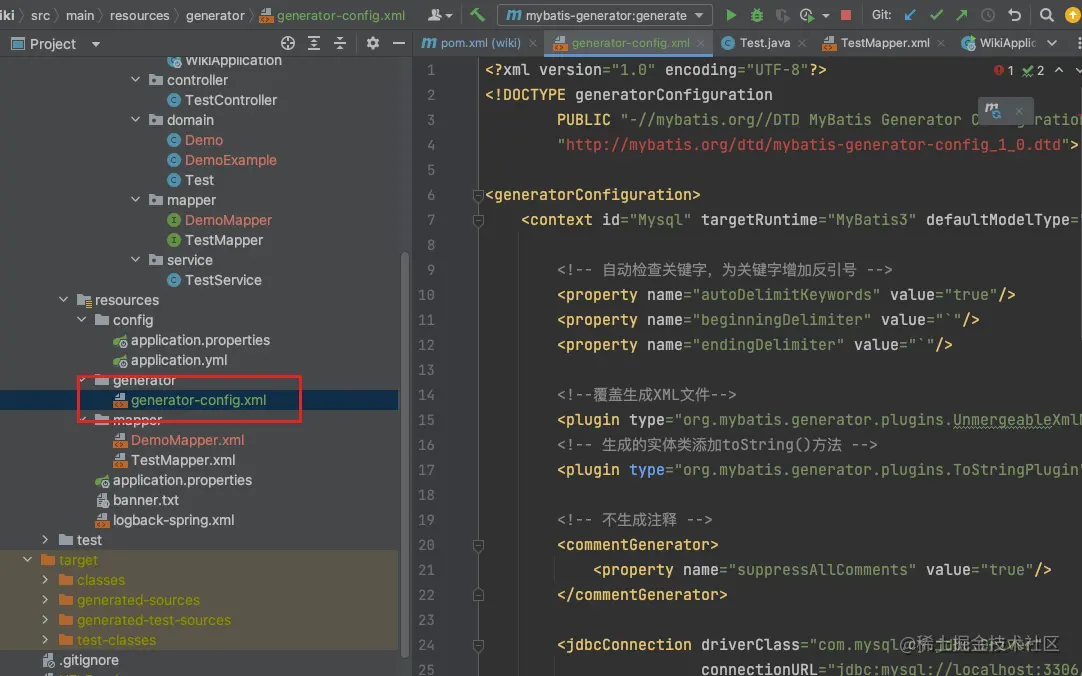
Task: Commit changes with Git checkmark icon
Action: point(936,14)
